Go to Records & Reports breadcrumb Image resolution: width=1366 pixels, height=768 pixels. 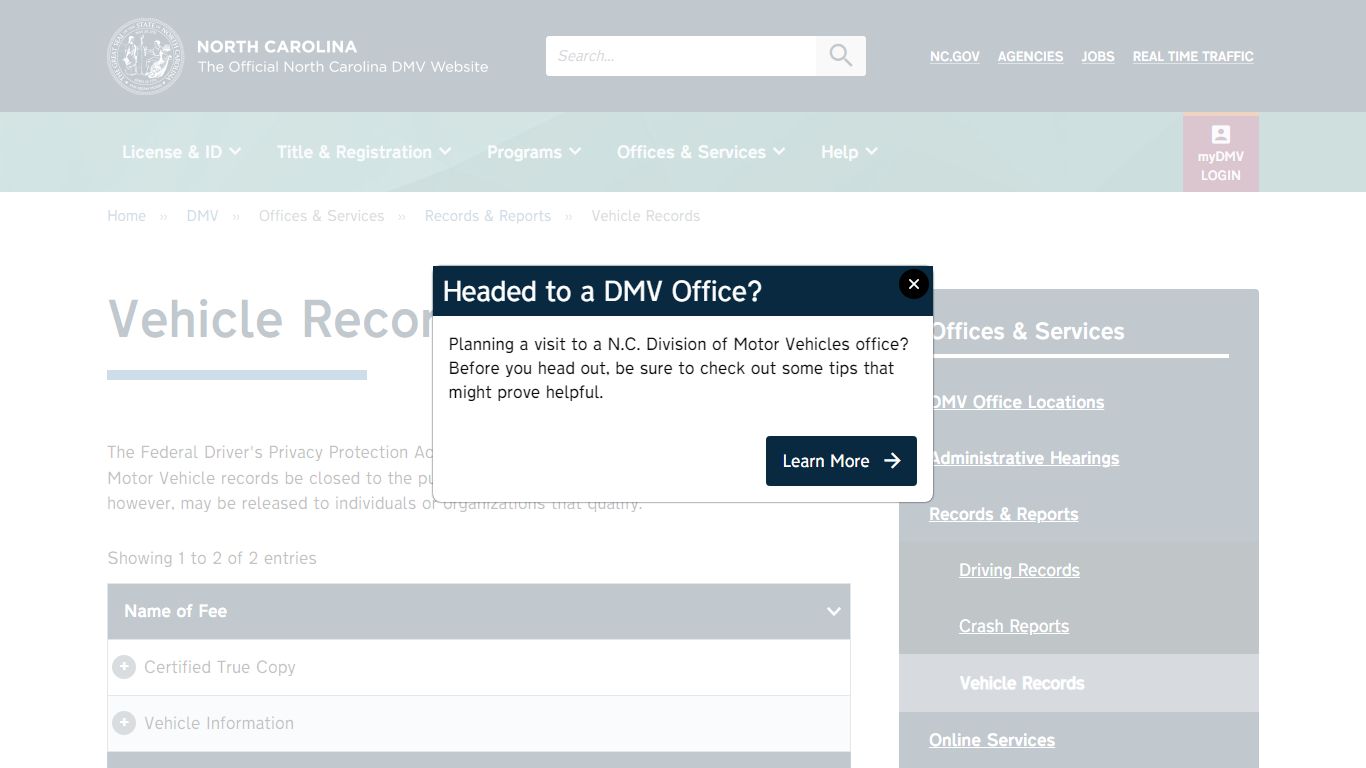pyautogui.click(x=488, y=216)
